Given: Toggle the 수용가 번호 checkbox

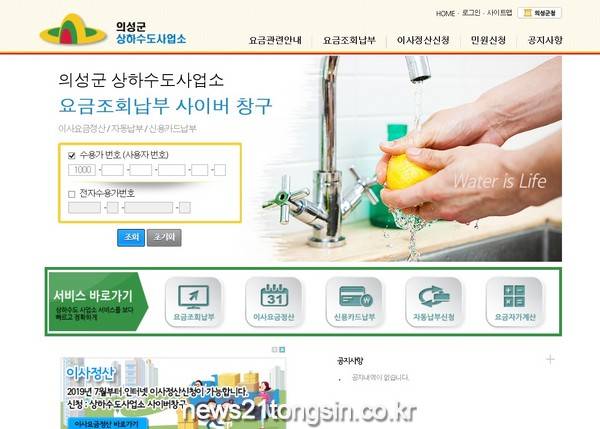Looking at the screenshot, I should [72, 155].
